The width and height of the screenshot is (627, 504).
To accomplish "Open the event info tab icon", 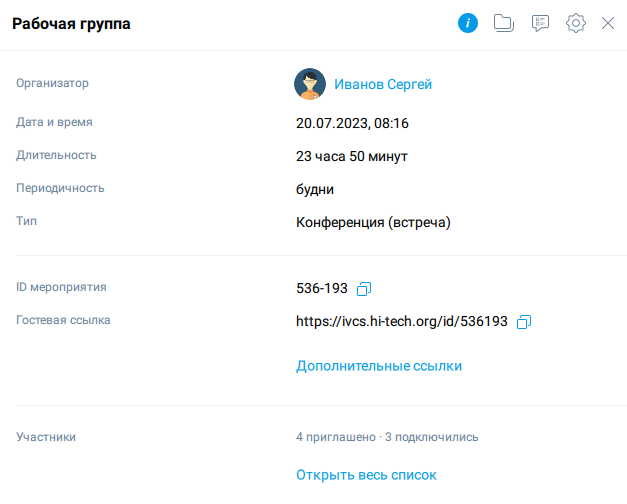I will [468, 23].
